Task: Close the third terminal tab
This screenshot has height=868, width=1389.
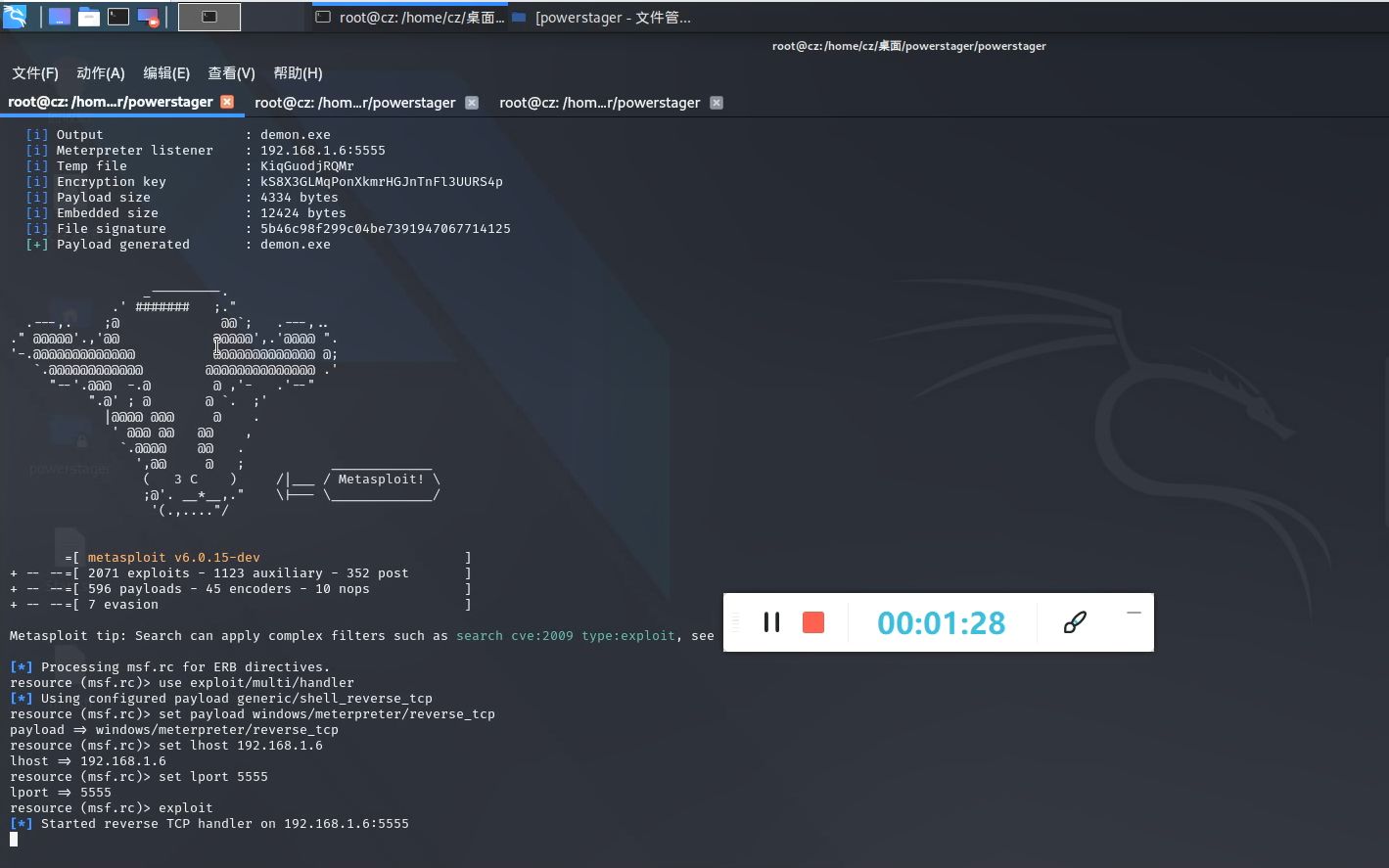Action: 717,103
